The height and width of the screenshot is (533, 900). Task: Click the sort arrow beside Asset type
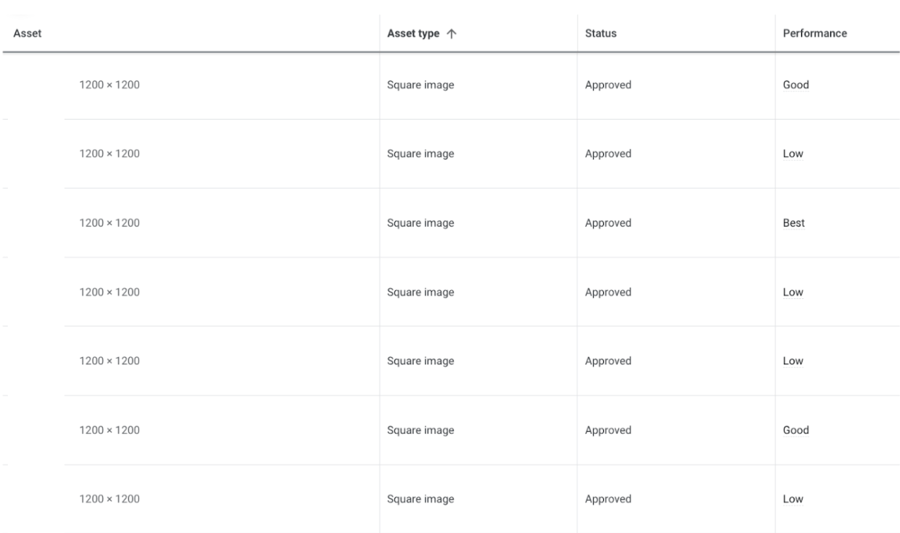tap(451, 34)
